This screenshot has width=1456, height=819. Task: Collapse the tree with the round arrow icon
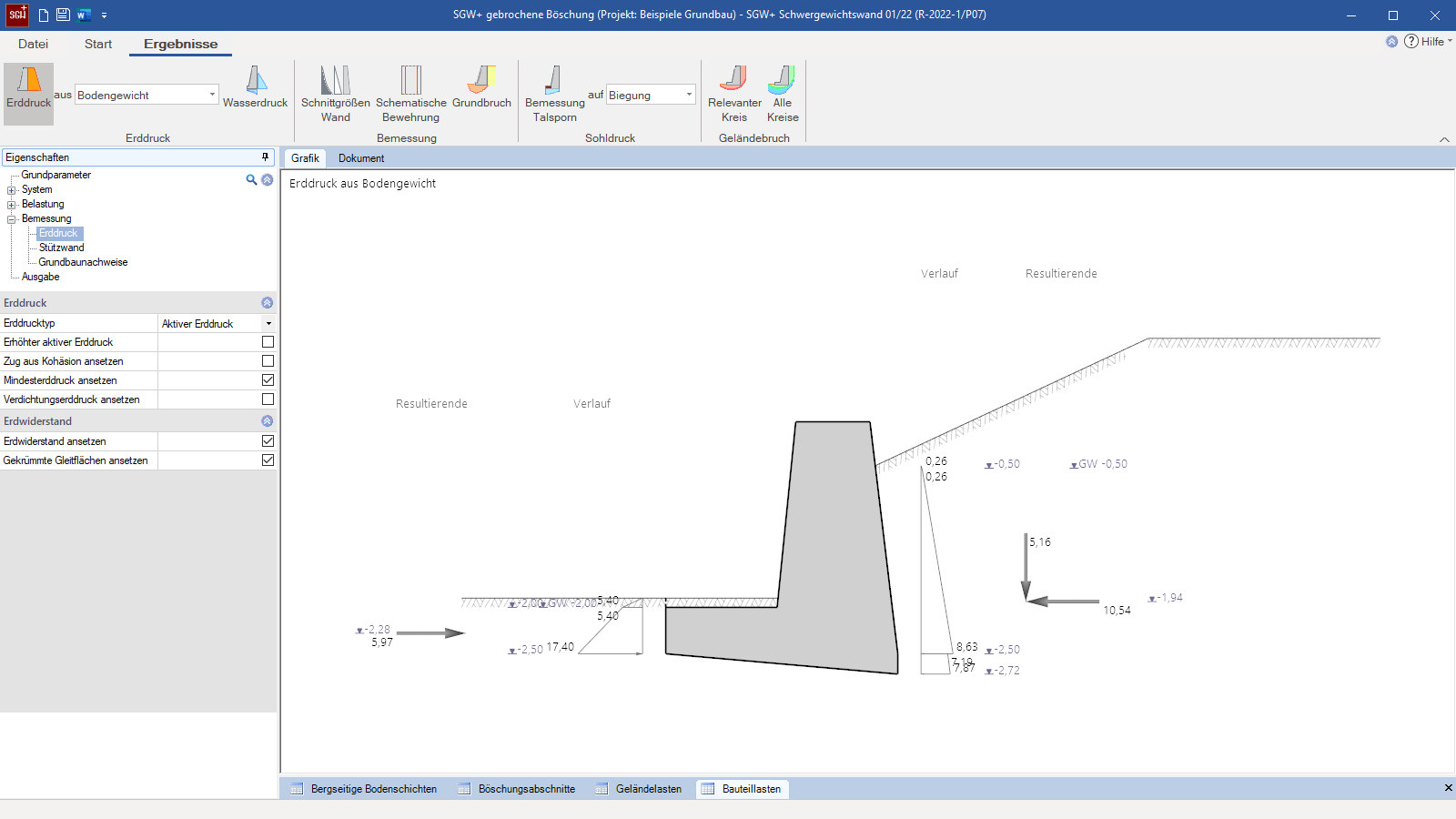tap(267, 179)
